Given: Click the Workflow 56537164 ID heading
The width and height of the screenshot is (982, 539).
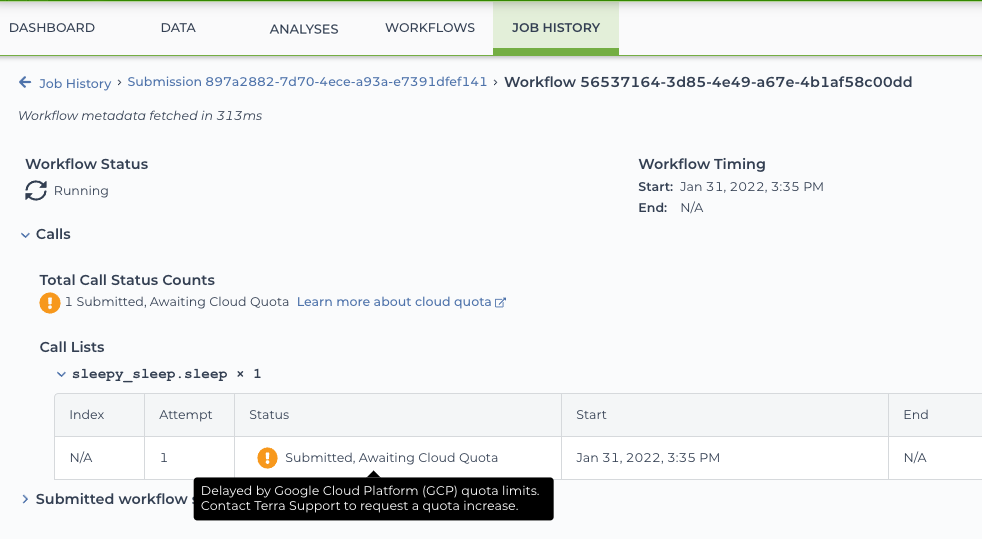Looking at the screenshot, I should [708, 82].
